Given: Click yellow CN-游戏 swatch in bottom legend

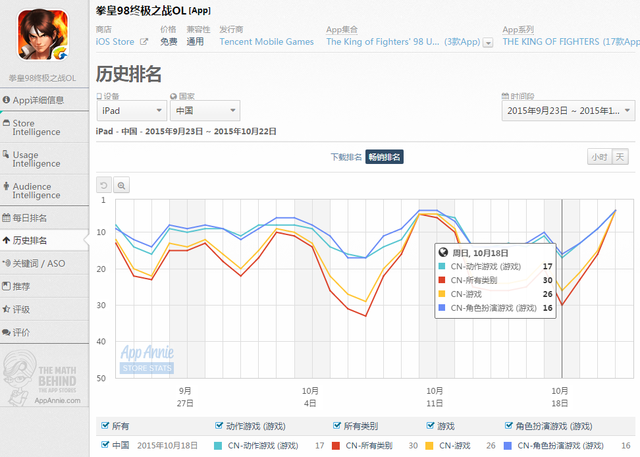Looking at the screenshot, I should (429, 446).
